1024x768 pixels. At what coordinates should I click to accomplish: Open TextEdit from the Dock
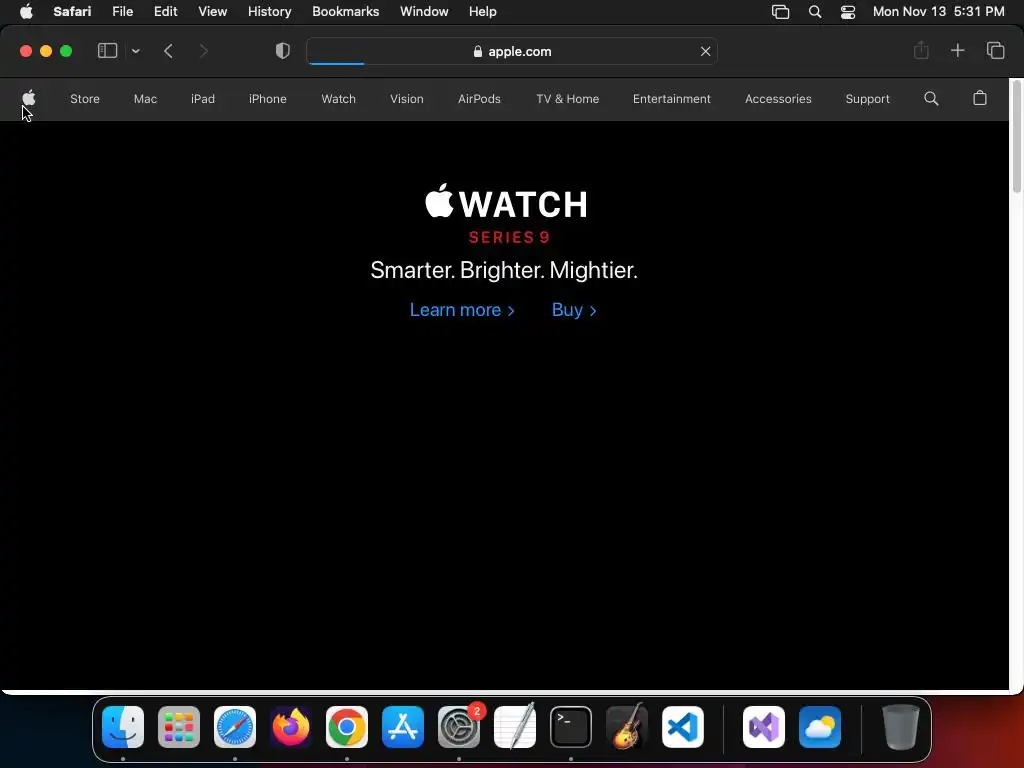point(515,727)
